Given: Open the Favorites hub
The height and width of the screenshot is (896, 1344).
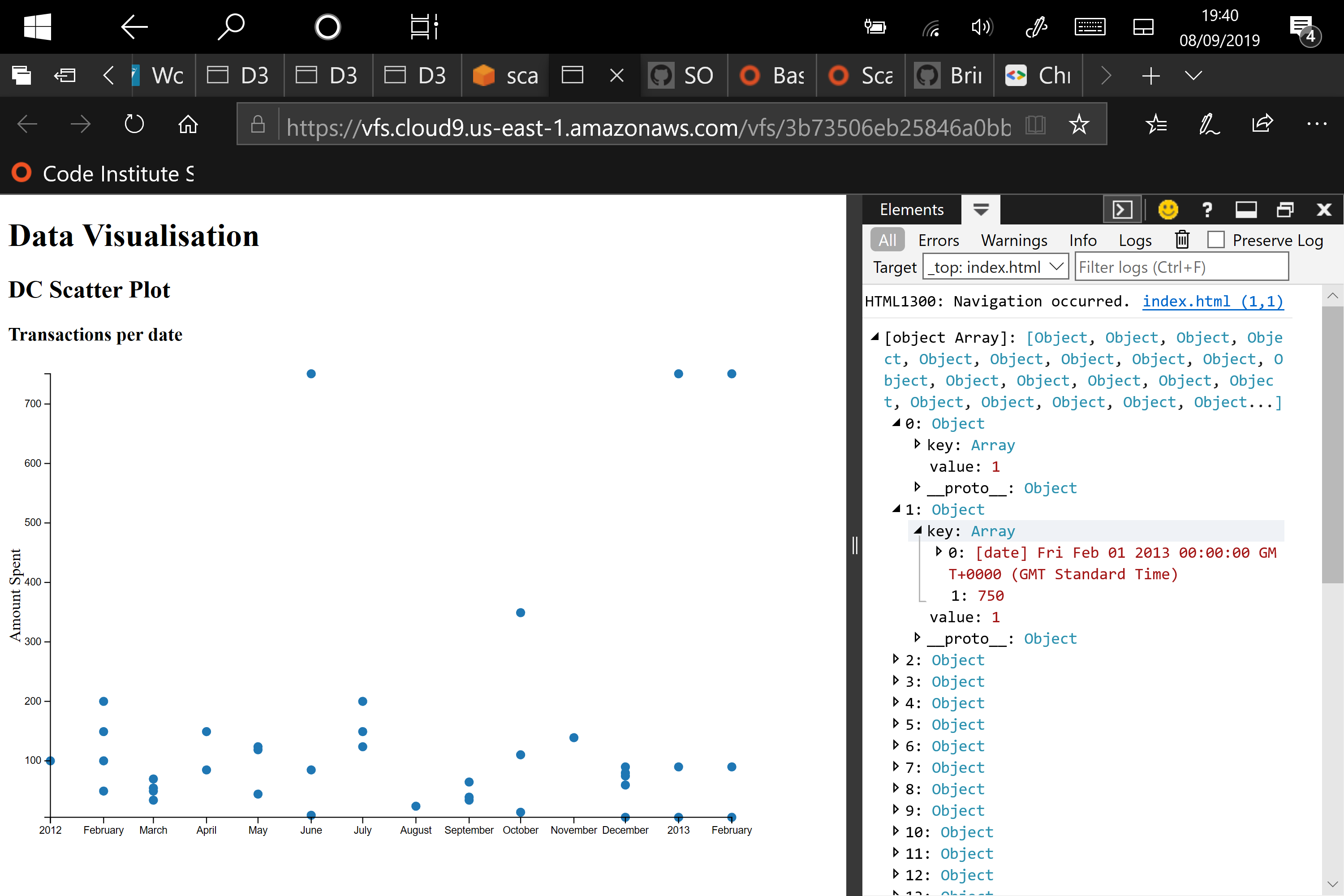Looking at the screenshot, I should (1156, 124).
